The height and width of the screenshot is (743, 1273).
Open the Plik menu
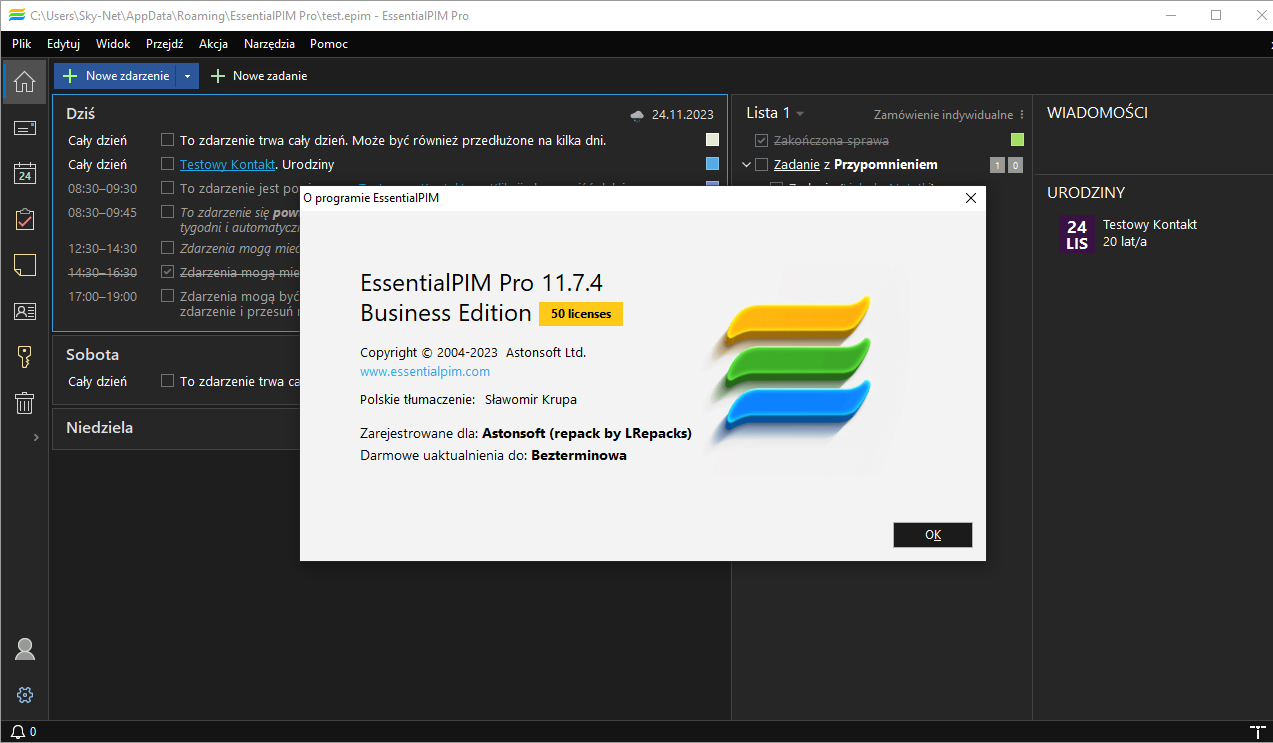22,44
